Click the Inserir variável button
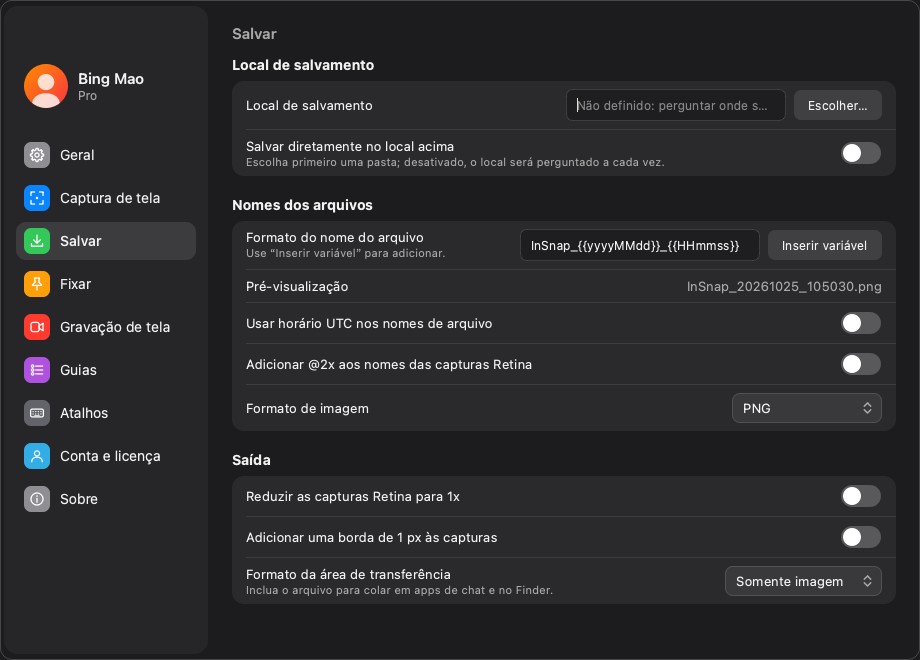920x660 pixels. 824,246
